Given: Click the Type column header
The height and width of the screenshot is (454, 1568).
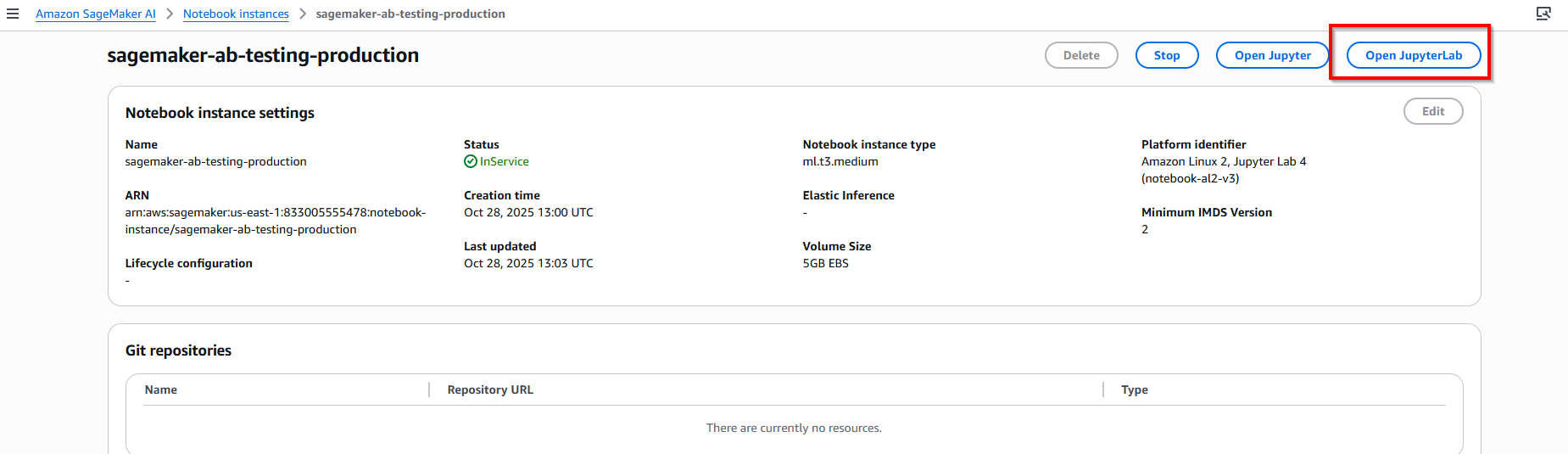Looking at the screenshot, I should tap(1134, 390).
